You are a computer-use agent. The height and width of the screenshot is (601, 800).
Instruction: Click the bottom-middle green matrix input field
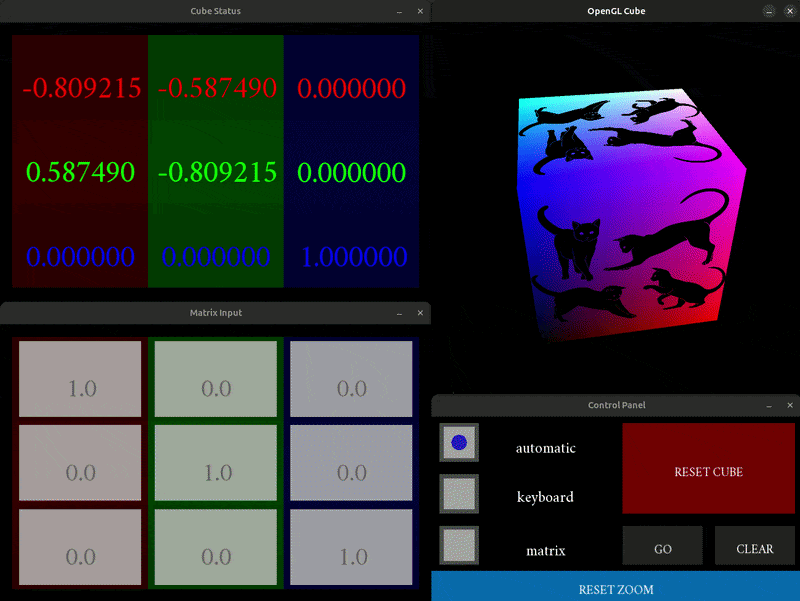(x=216, y=547)
